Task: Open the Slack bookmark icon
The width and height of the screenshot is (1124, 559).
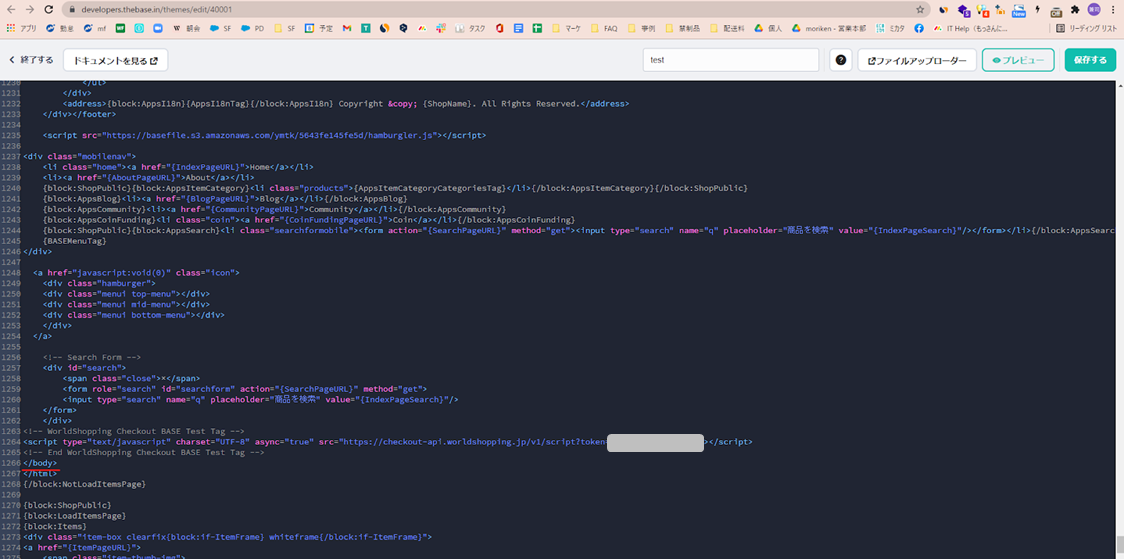Action: coord(442,29)
